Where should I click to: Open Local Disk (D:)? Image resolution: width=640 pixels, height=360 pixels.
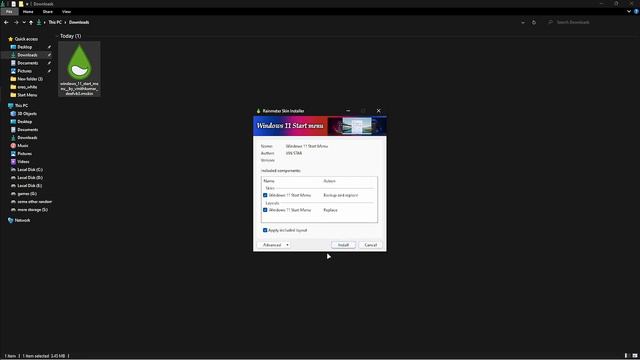[30, 178]
